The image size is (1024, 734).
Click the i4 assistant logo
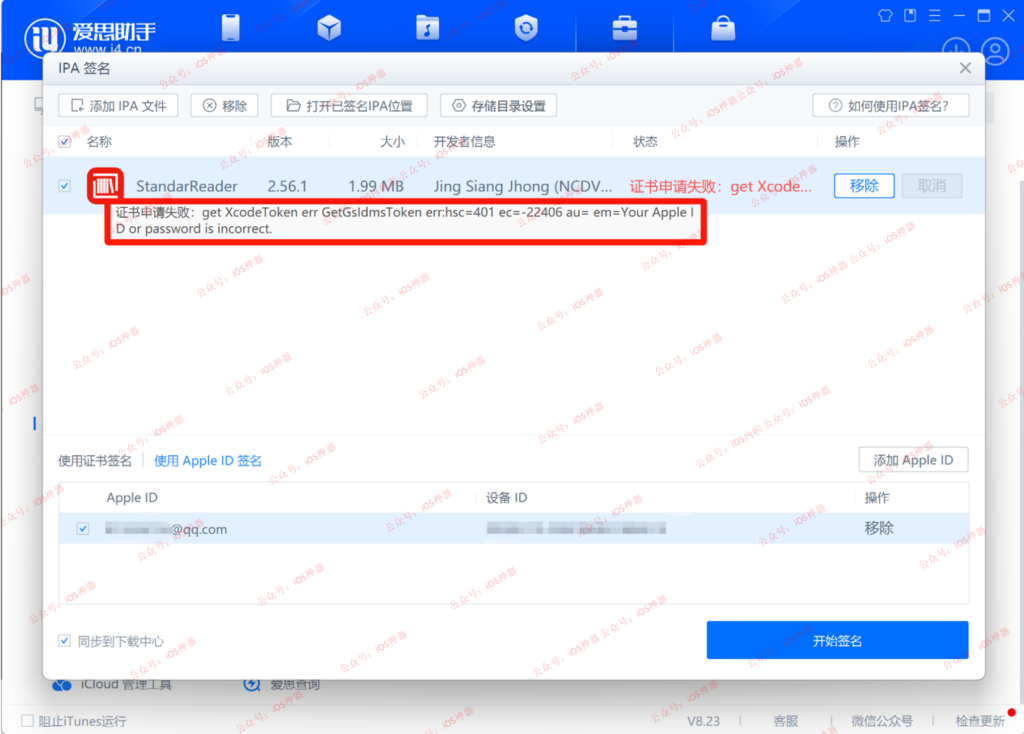[x=44, y=38]
